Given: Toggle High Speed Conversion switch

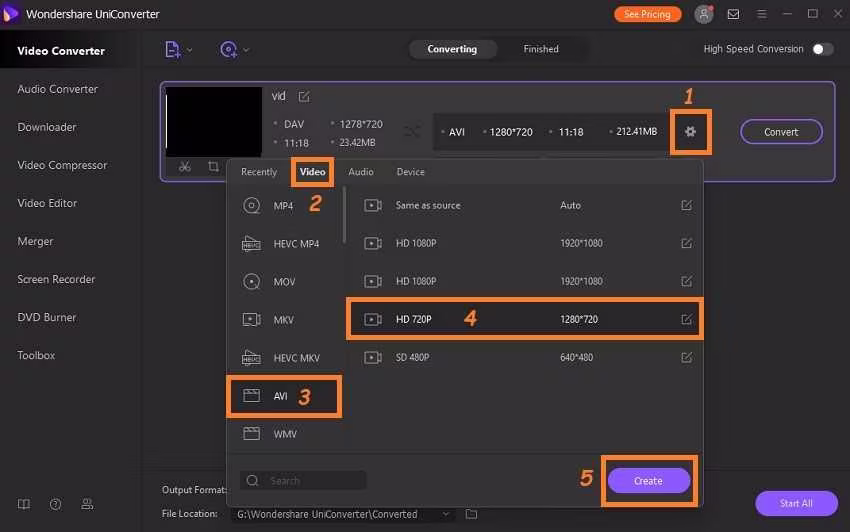Looking at the screenshot, I should coord(822,49).
